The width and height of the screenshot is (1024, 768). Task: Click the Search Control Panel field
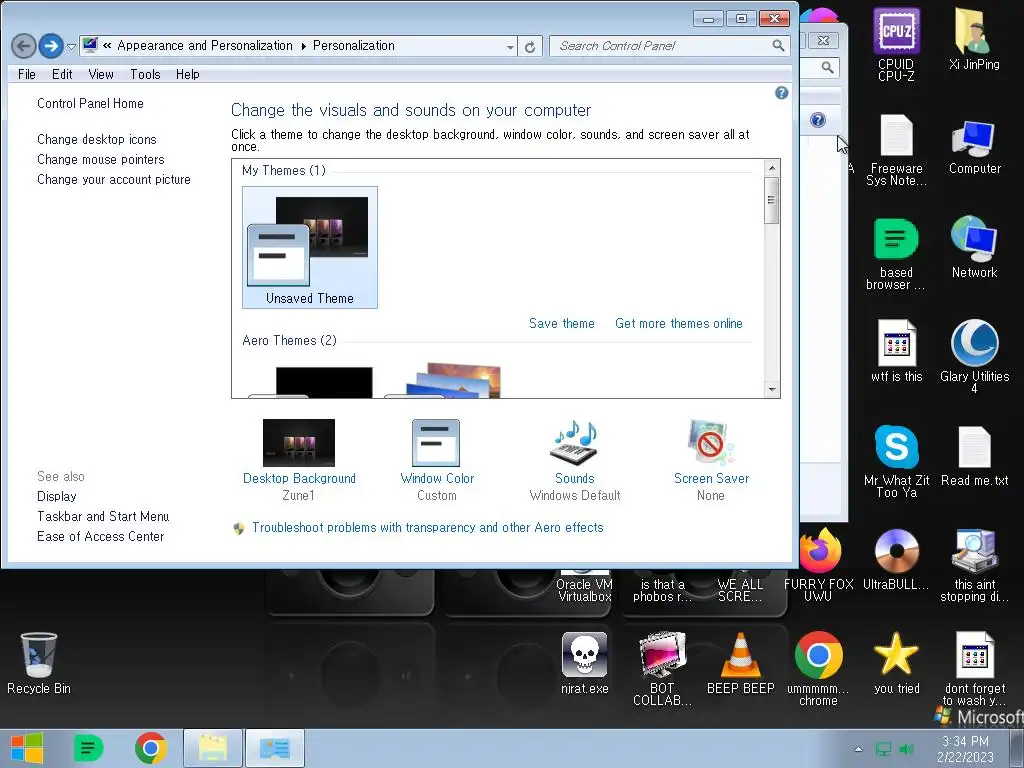(669, 46)
